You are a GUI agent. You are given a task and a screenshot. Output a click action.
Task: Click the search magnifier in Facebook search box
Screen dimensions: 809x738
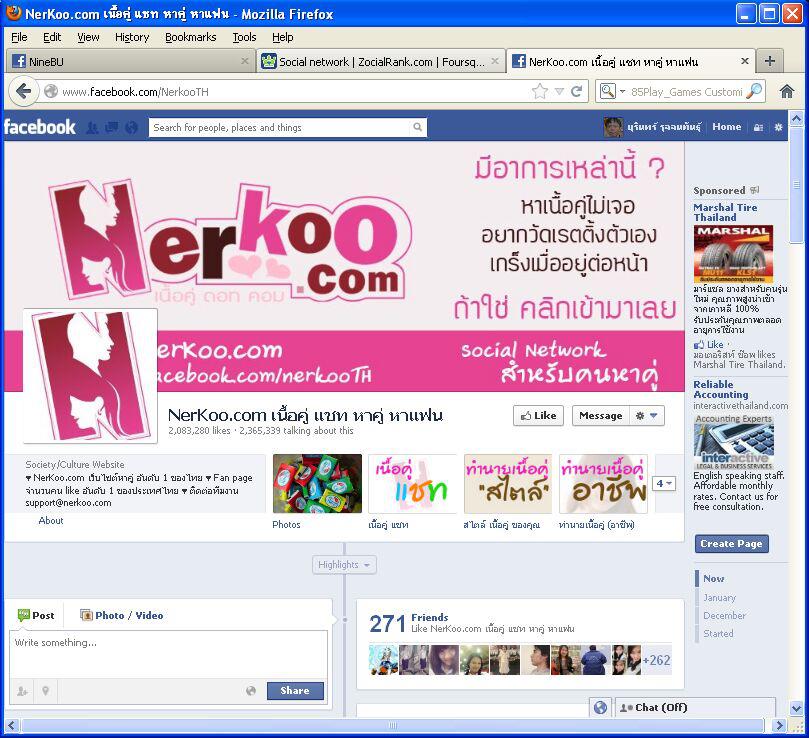417,127
